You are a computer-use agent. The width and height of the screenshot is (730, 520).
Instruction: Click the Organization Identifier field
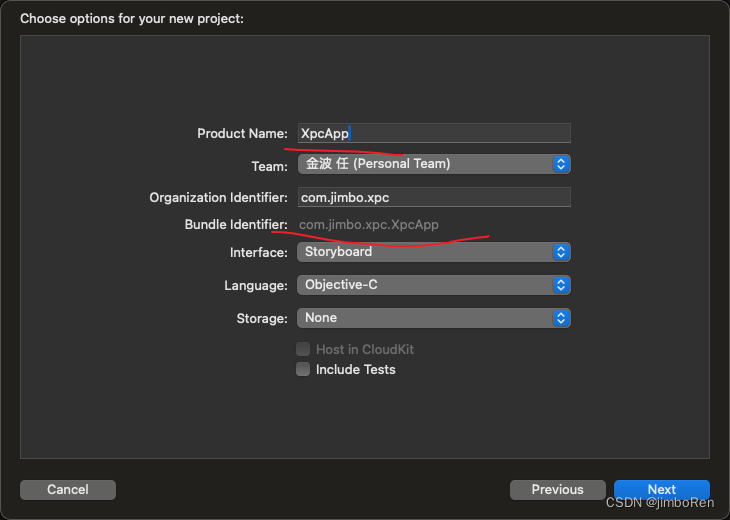coord(434,197)
